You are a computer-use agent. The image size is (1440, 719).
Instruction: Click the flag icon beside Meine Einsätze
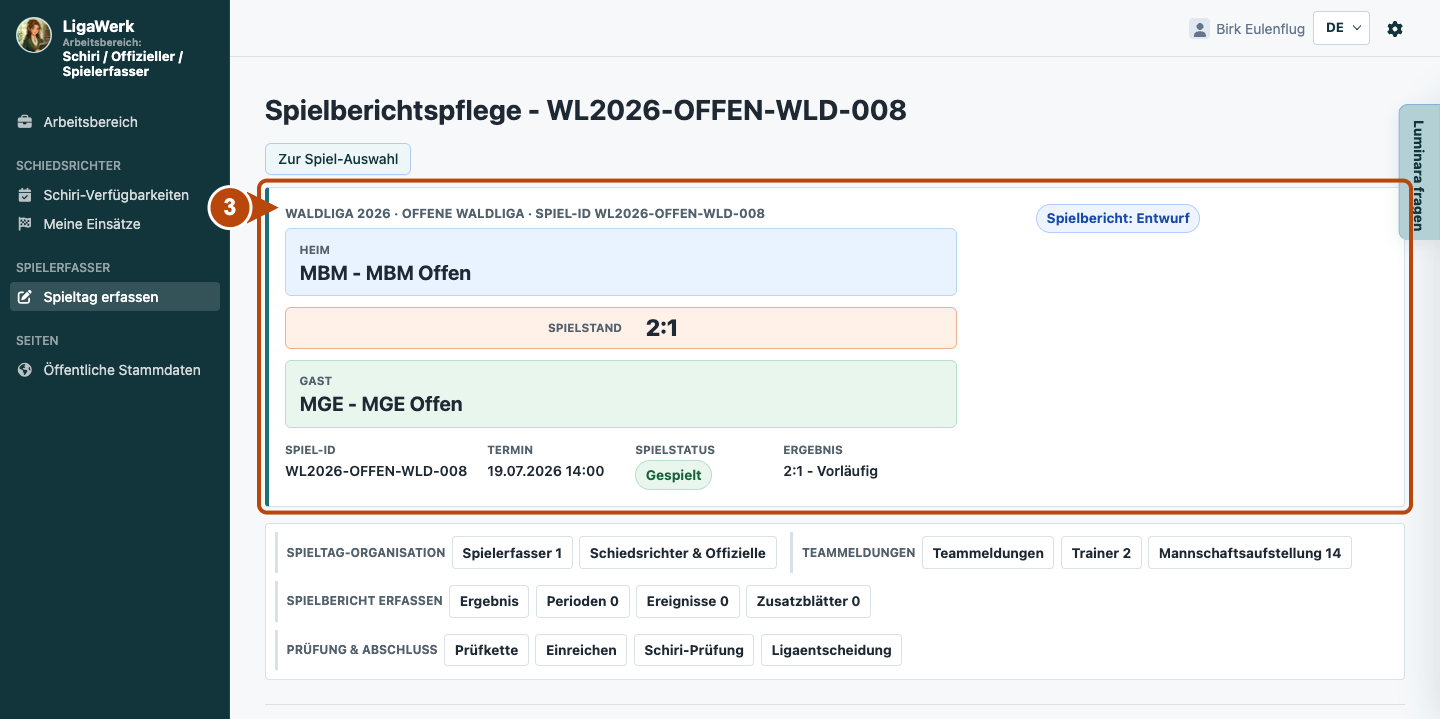pos(25,224)
